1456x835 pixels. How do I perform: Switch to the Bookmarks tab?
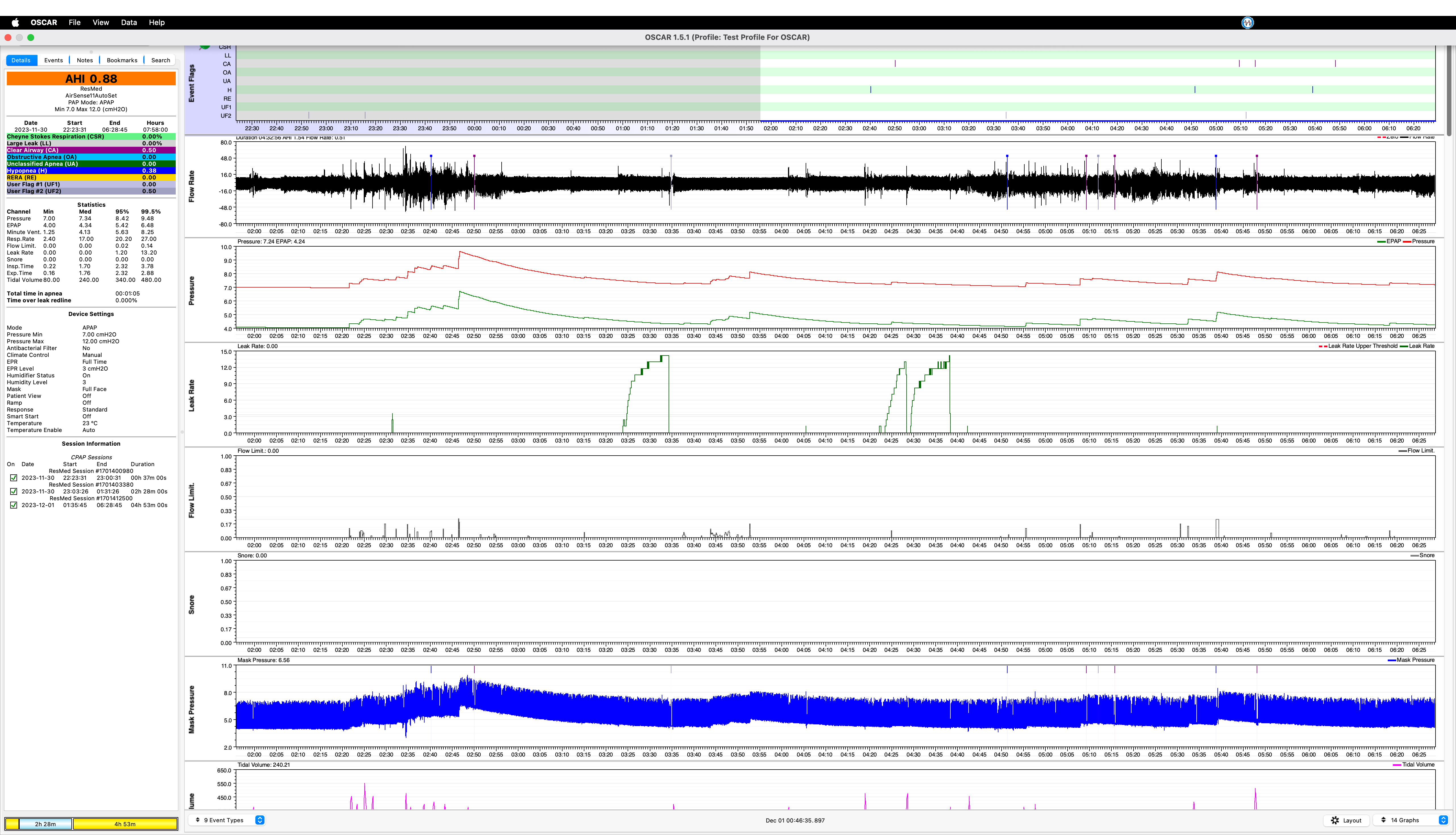[x=122, y=60]
